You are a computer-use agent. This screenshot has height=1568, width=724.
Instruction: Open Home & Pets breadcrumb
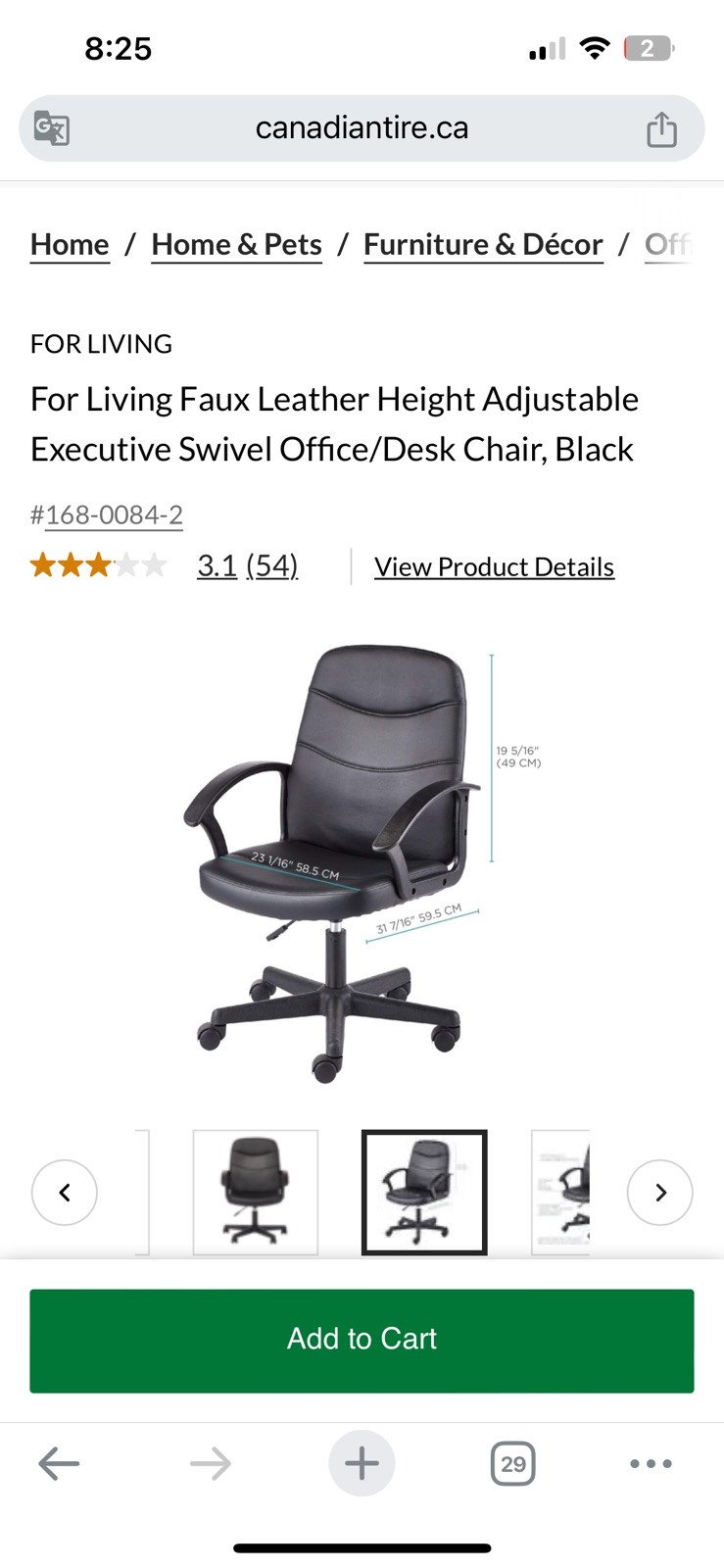pos(237,245)
